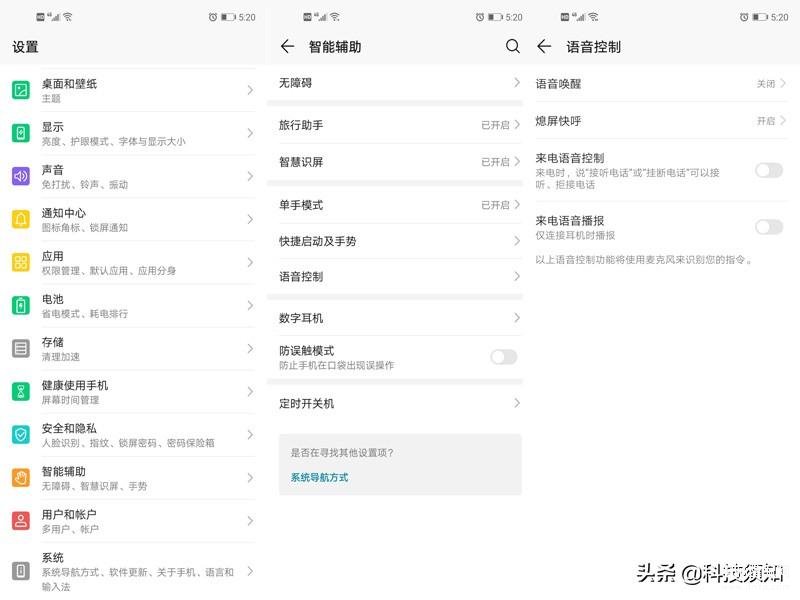Open the 快捷启动及手势 menu item
The width and height of the screenshot is (800, 600).
pyautogui.click(x=398, y=241)
